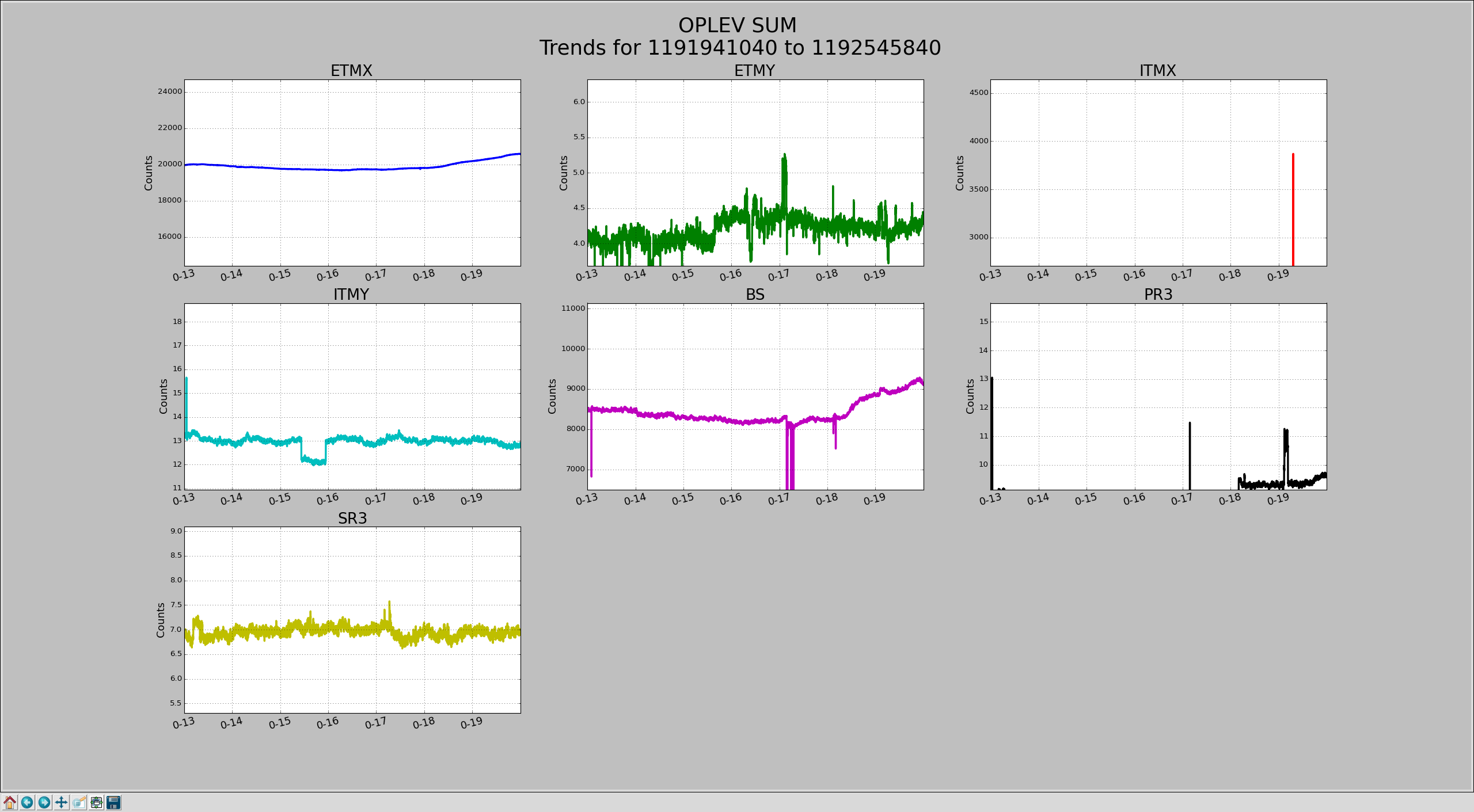The width and height of the screenshot is (1474, 812).
Task: Select the Zoom to rectangle tool
Action: 79,802
